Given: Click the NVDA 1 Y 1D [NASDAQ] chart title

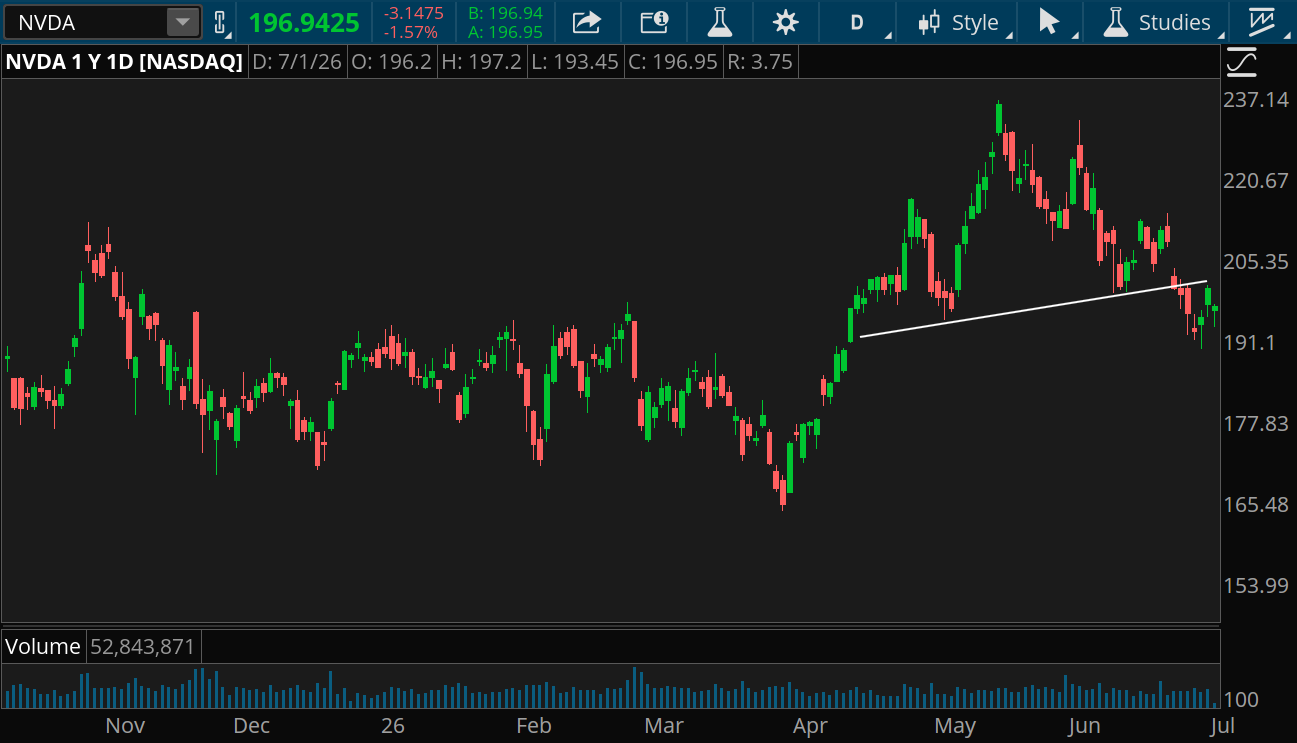Looking at the screenshot, I should (125, 62).
